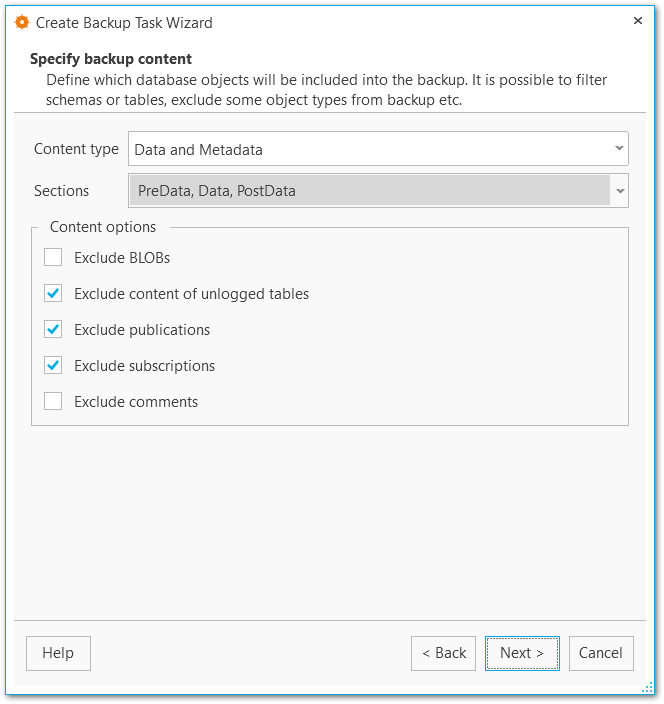This screenshot has width=664, height=704.
Task: Enable the Exclude BLOBs checkbox
Action: click(53, 258)
